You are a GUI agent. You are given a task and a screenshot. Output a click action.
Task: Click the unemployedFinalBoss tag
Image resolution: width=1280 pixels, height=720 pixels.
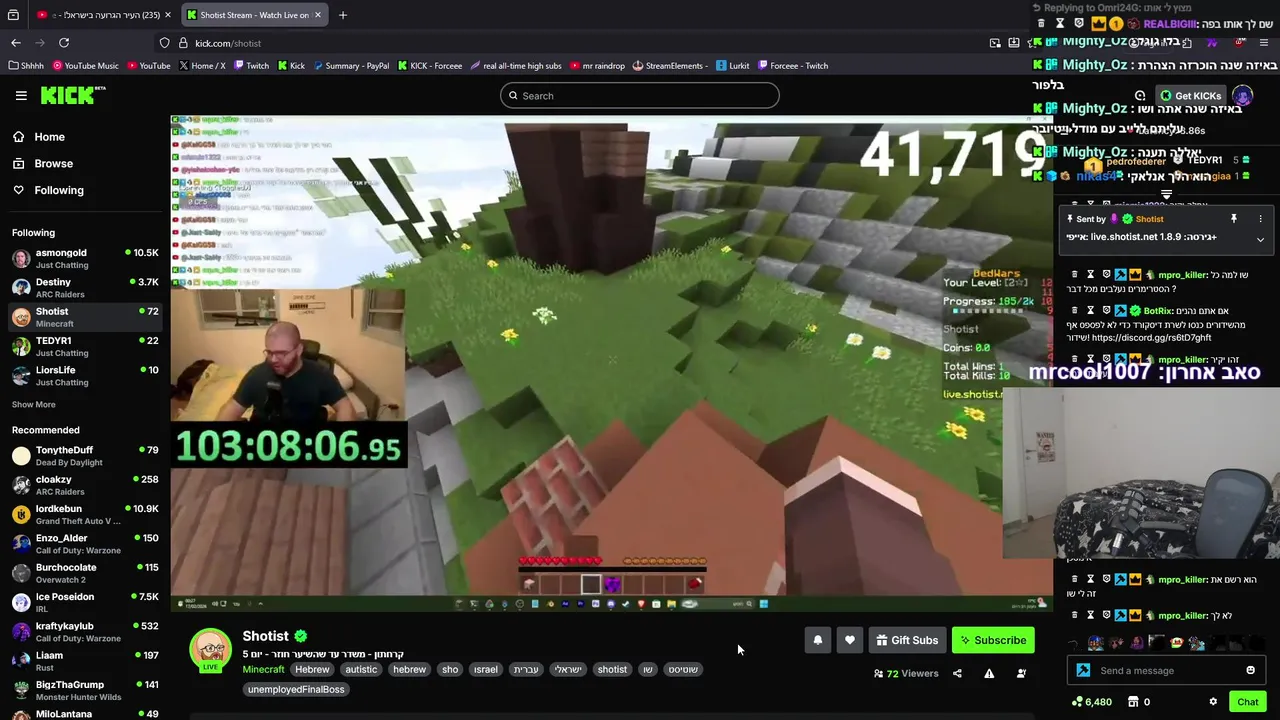click(296, 689)
